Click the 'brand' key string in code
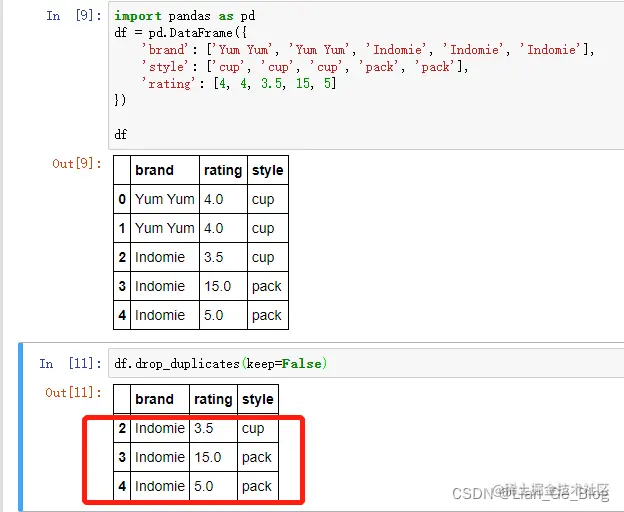 [x=165, y=49]
